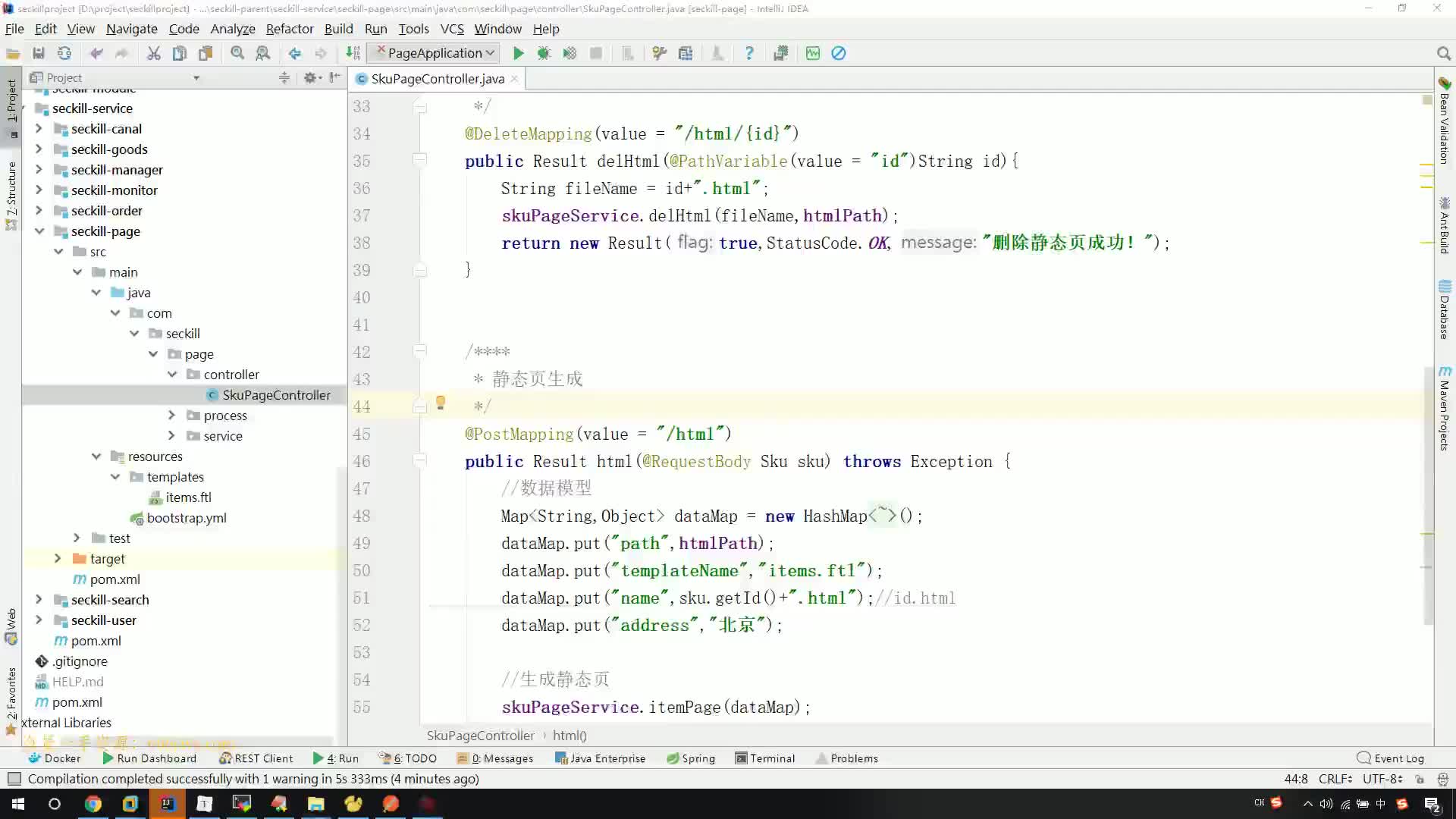This screenshot has height=819, width=1456.
Task: Open the Refactor menu
Action: pyautogui.click(x=290, y=29)
